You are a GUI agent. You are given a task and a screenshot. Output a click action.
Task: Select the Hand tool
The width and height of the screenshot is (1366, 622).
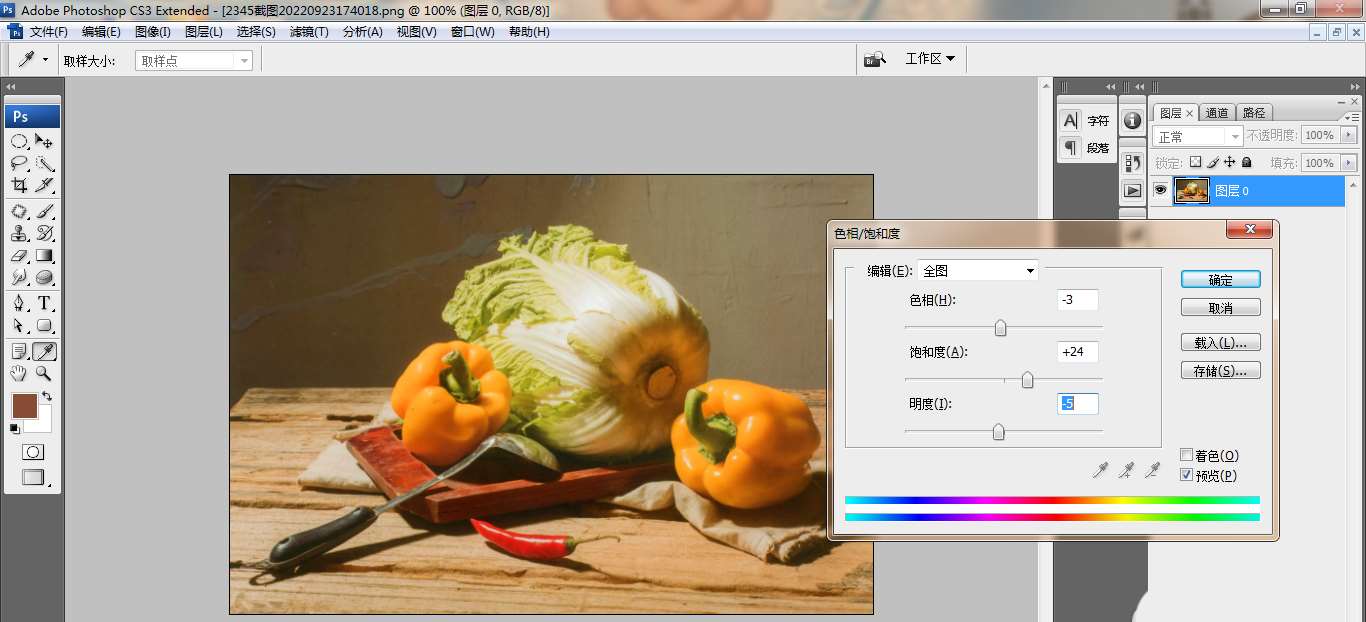tap(19, 373)
